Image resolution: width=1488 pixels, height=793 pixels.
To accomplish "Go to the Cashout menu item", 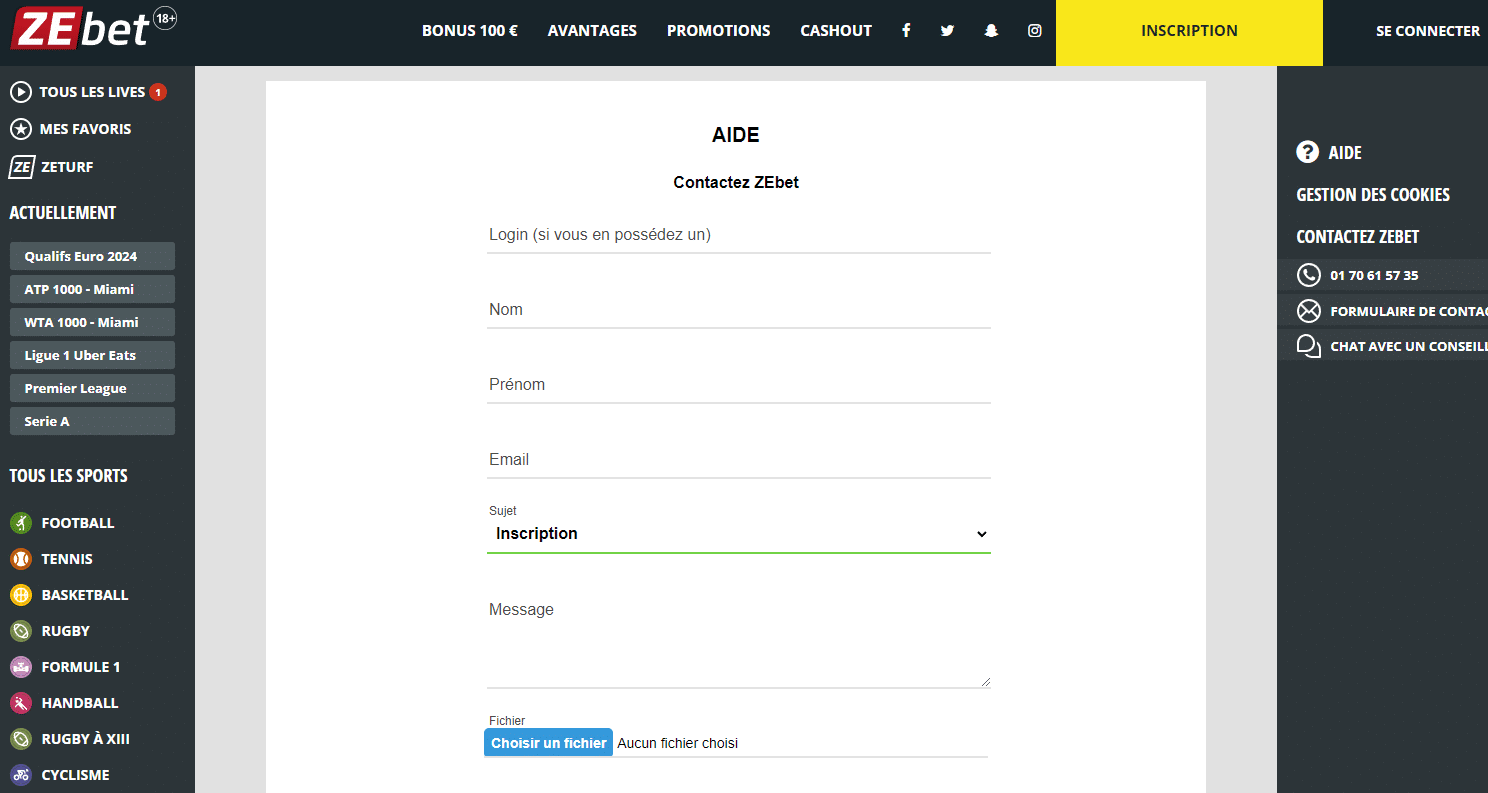I will 836,31.
